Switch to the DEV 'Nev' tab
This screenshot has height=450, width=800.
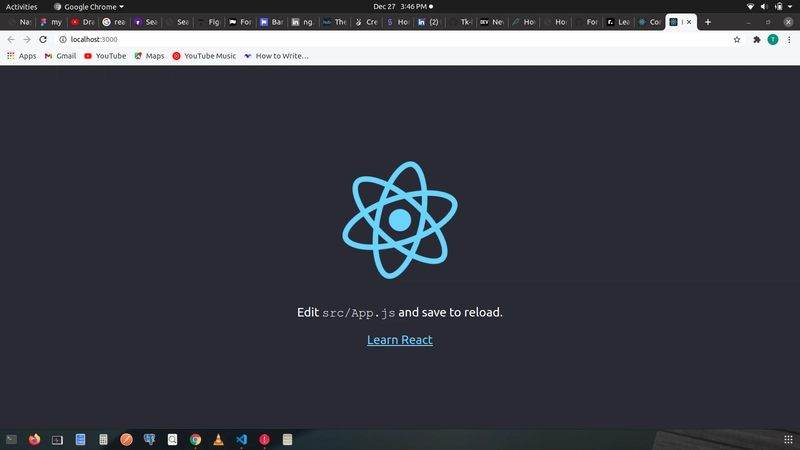click(x=492, y=22)
